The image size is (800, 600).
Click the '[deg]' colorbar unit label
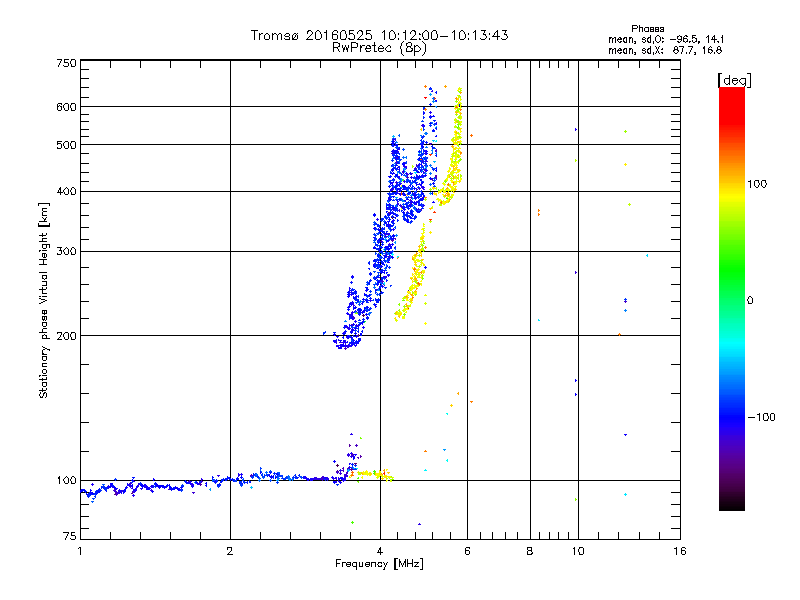(734, 80)
